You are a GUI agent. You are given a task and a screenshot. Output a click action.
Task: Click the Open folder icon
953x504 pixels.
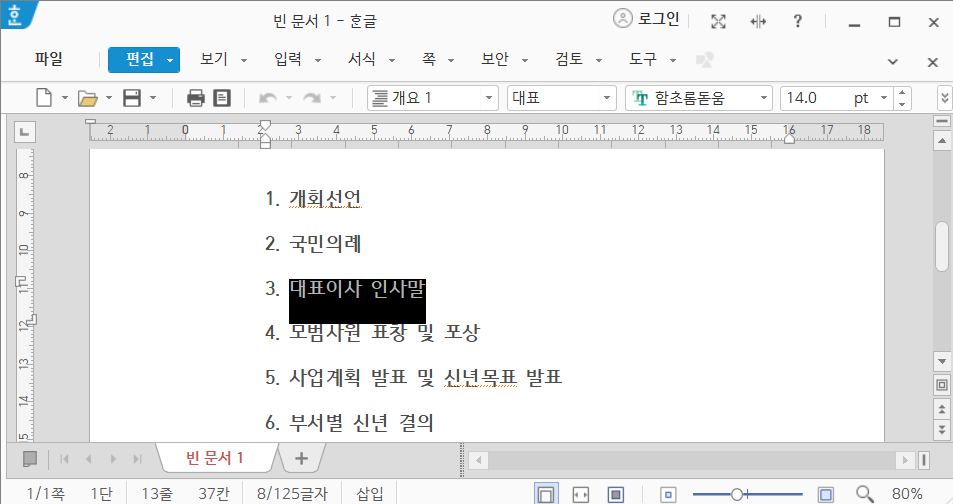pyautogui.click(x=88, y=98)
